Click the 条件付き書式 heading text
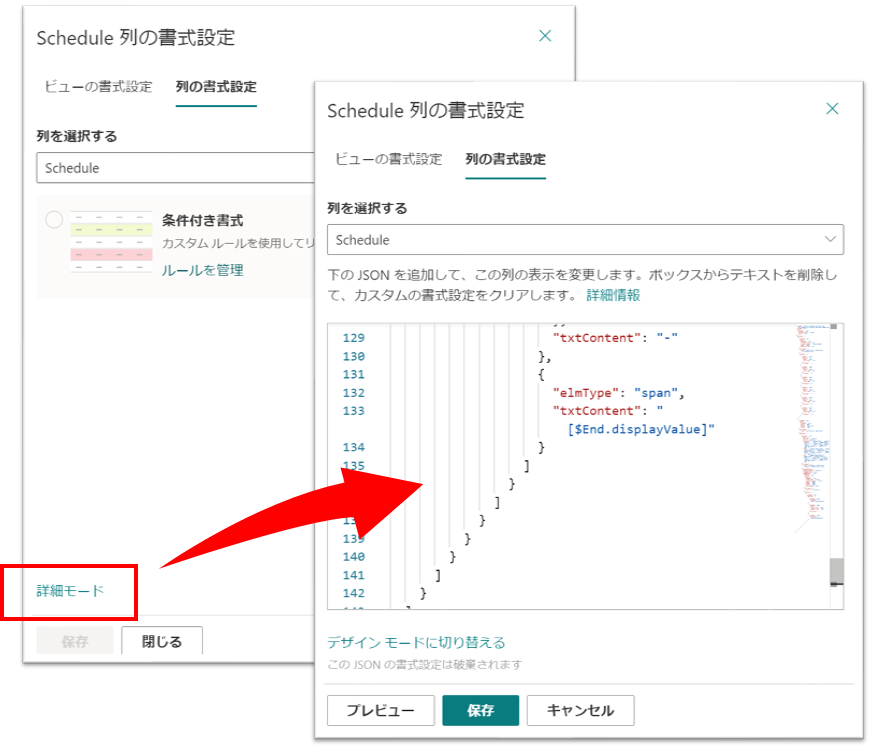This screenshot has height=749, width=872. (202, 221)
